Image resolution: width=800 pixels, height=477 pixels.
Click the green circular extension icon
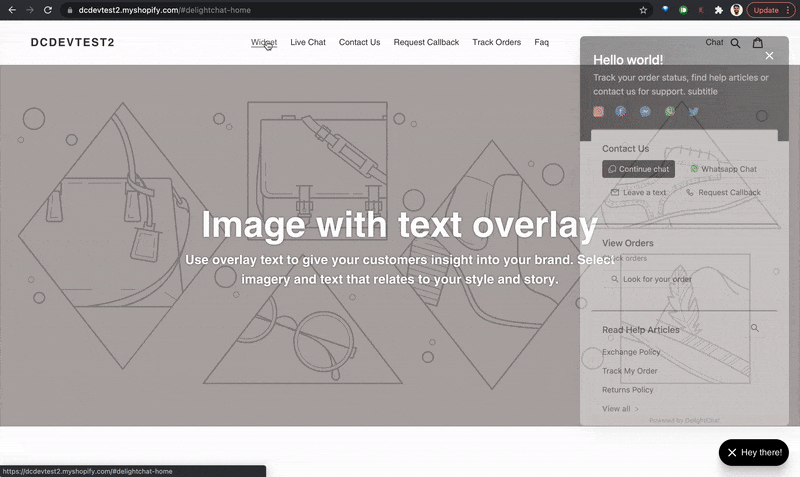tap(683, 10)
